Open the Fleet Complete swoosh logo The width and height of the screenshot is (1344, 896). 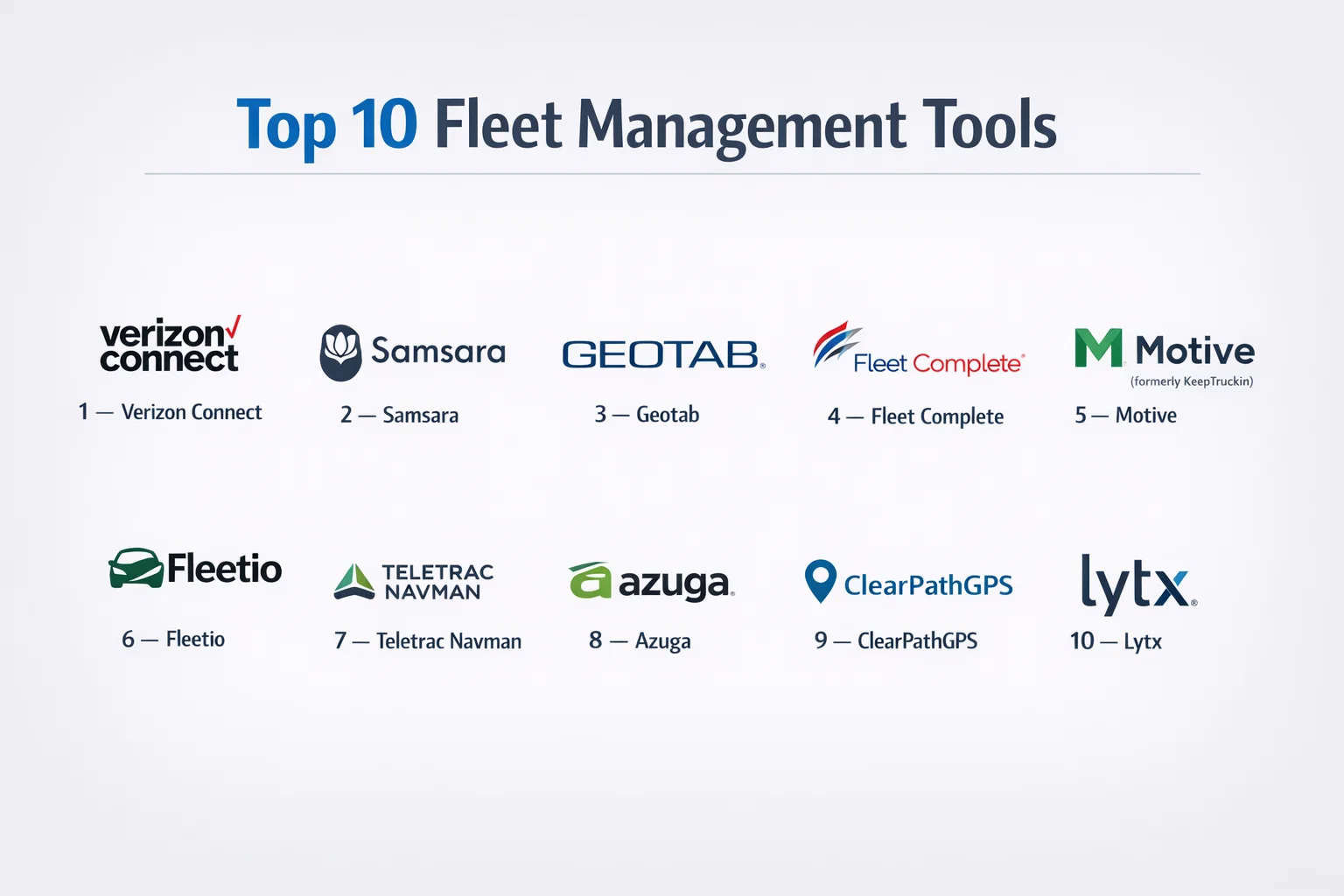coord(836,344)
